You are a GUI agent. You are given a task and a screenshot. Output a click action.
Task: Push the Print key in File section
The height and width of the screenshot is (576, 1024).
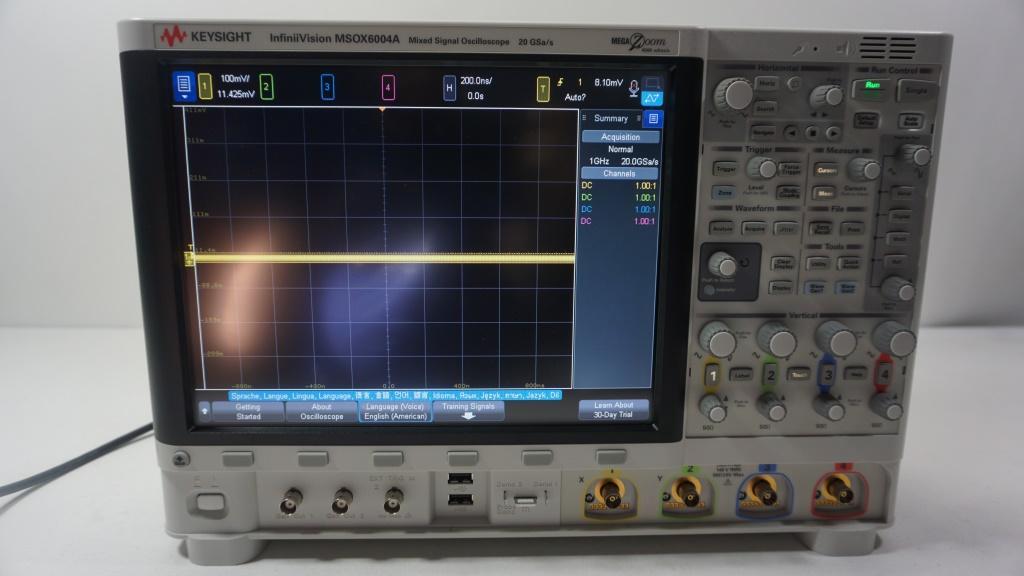[x=852, y=229]
